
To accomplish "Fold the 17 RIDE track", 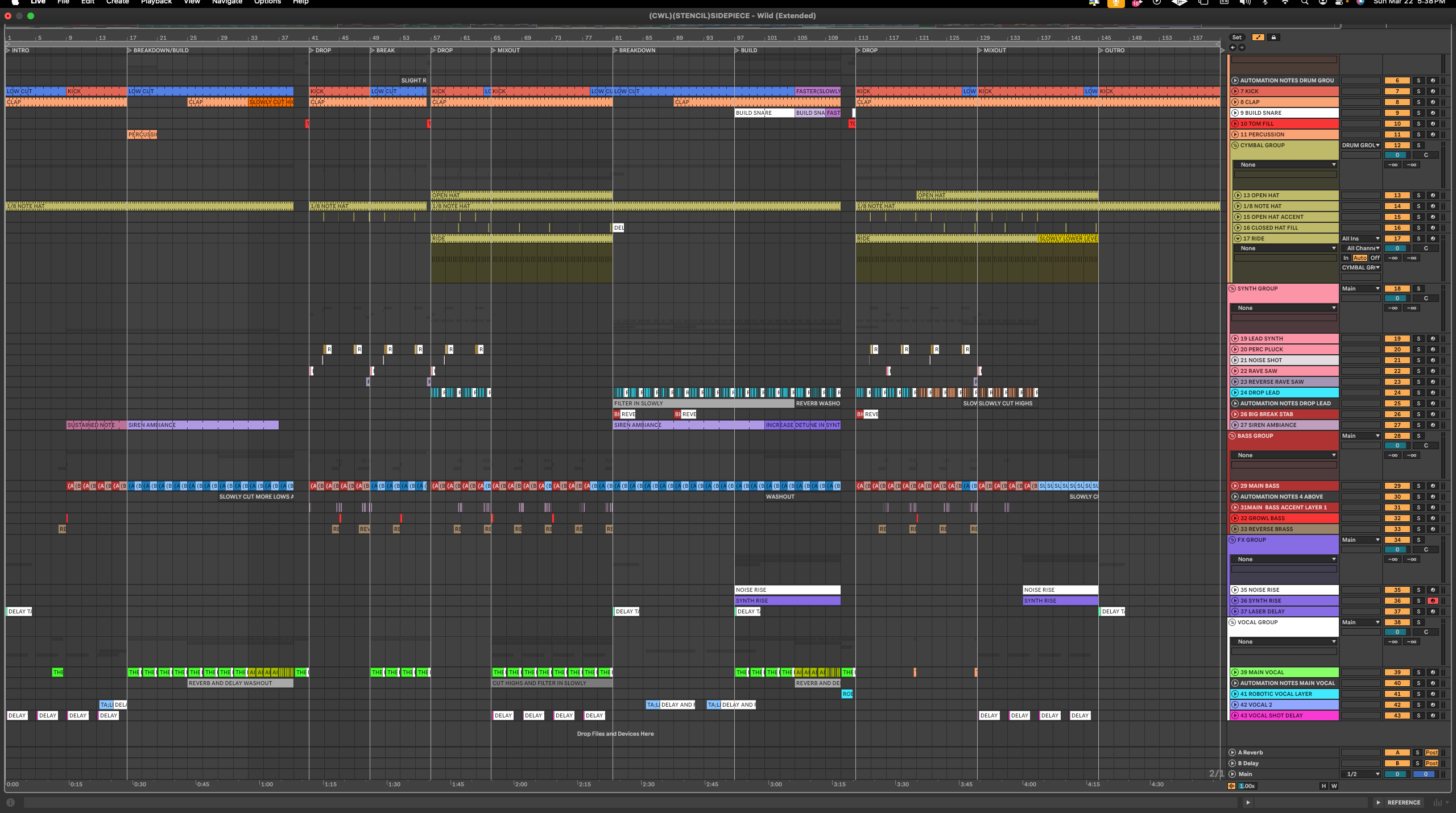I will [x=1238, y=239].
